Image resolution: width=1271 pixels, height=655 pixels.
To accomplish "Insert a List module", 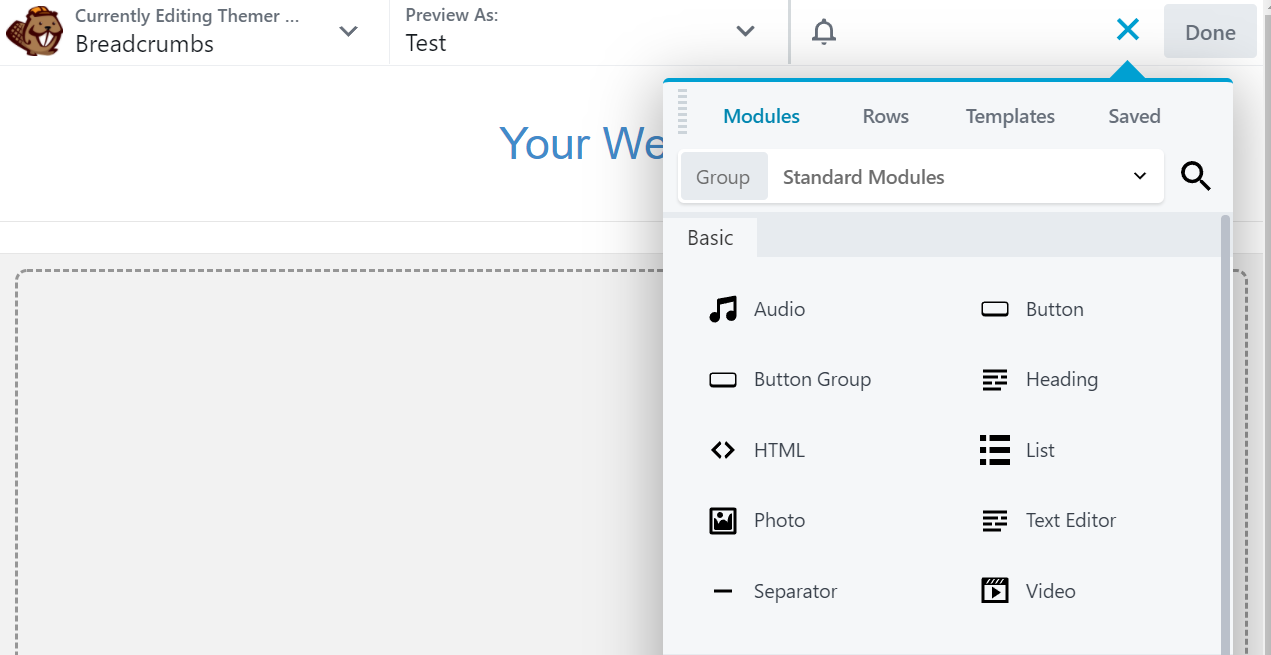I will pyautogui.click(x=1040, y=450).
